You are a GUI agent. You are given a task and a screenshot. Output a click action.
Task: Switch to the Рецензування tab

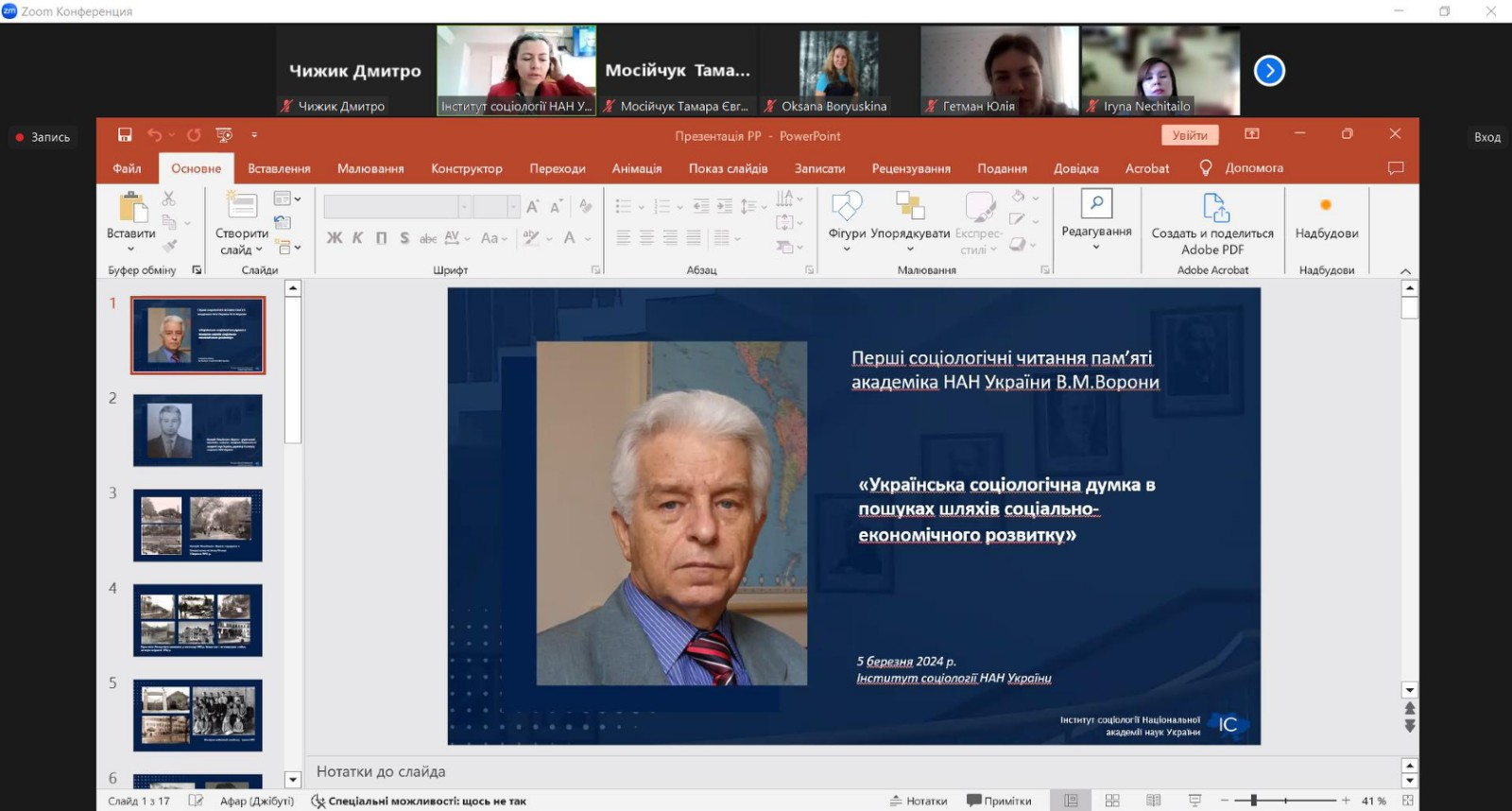point(911,168)
